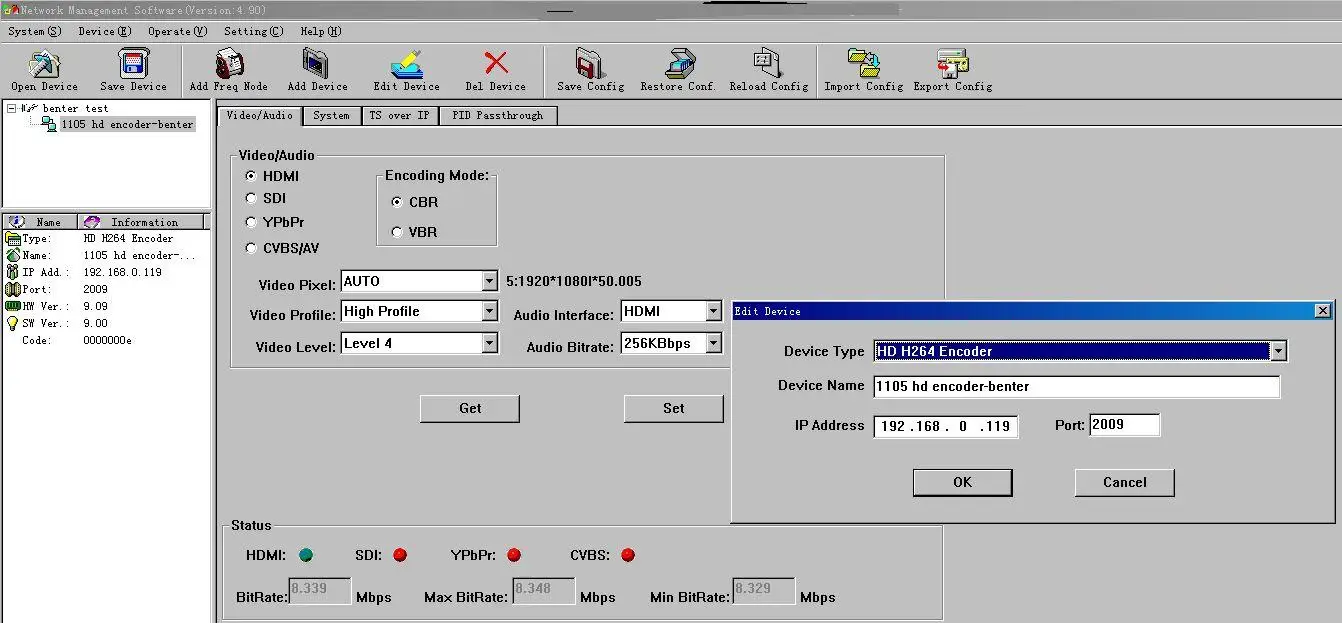The image size is (1342, 623).
Task: Select the SDI video input
Action: (250, 198)
